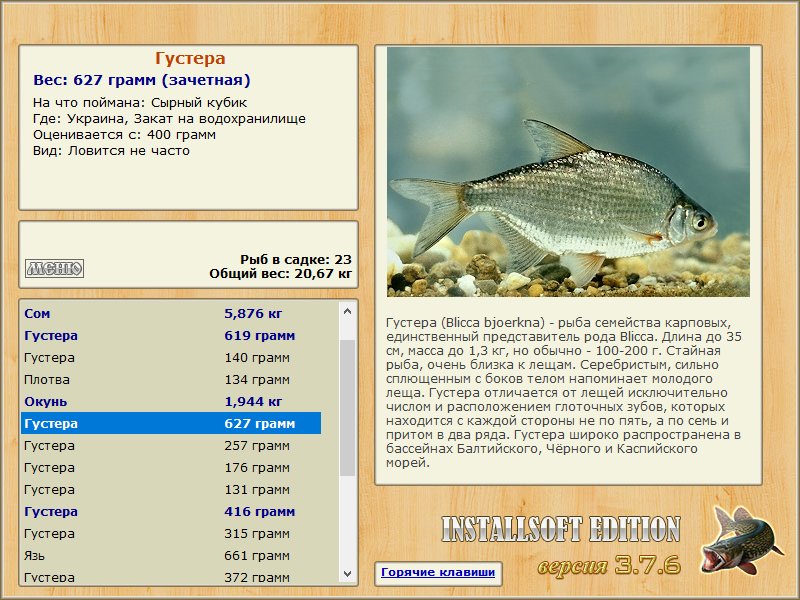Select the Густера 131 грамм row
Screen dimensions: 800x600
pyautogui.click(x=171, y=489)
